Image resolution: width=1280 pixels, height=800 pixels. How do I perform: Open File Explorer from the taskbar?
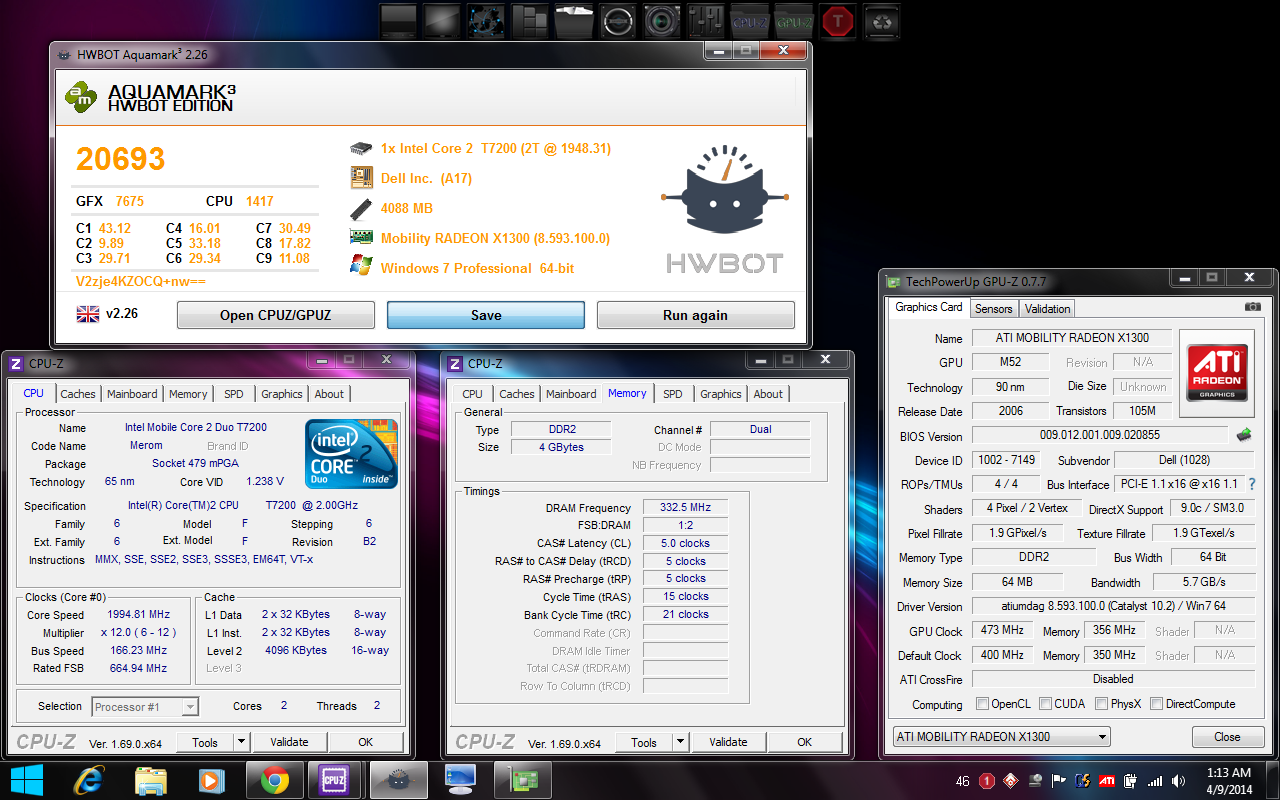(x=150, y=779)
